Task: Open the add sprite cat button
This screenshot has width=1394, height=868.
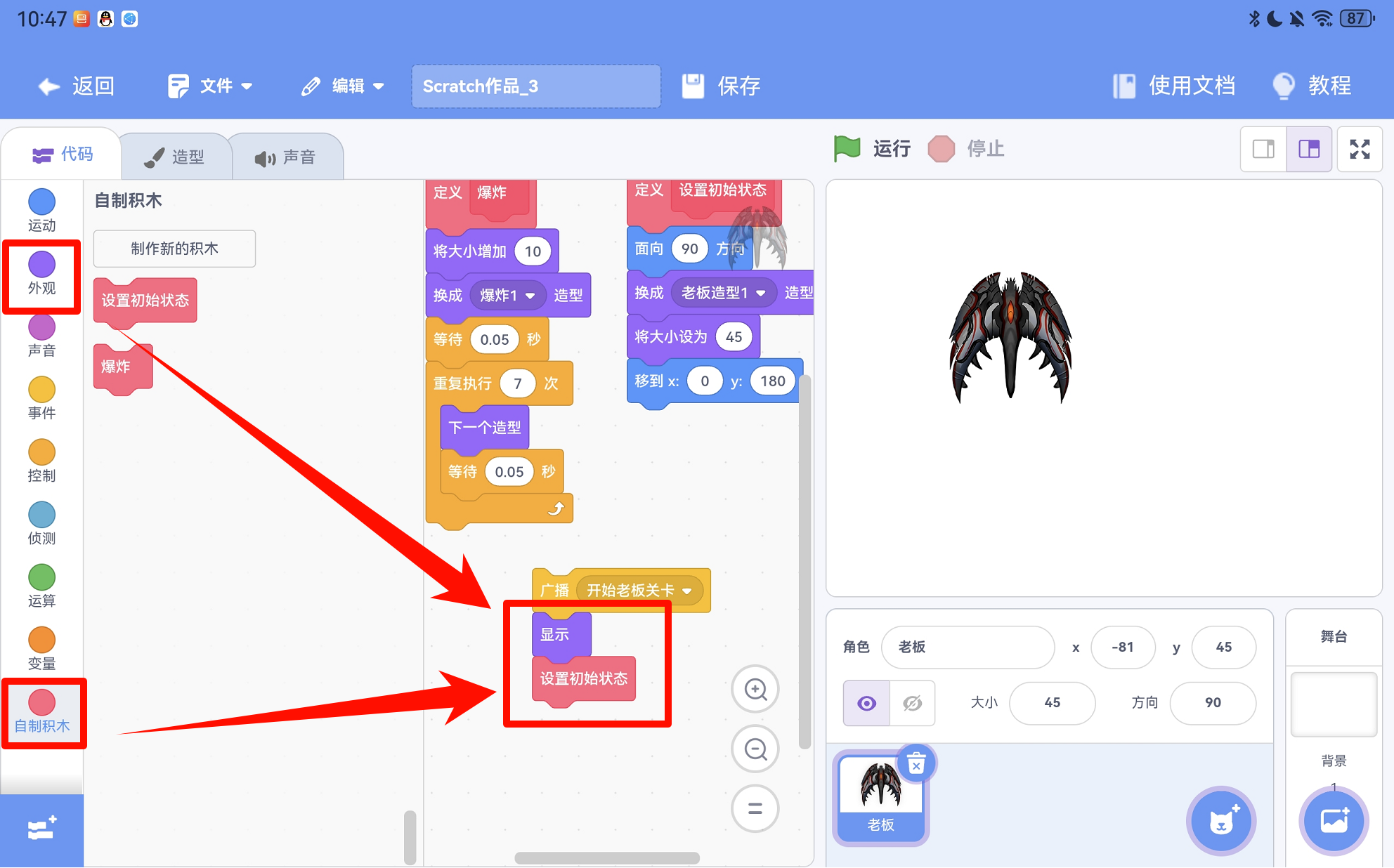Action: (1221, 820)
